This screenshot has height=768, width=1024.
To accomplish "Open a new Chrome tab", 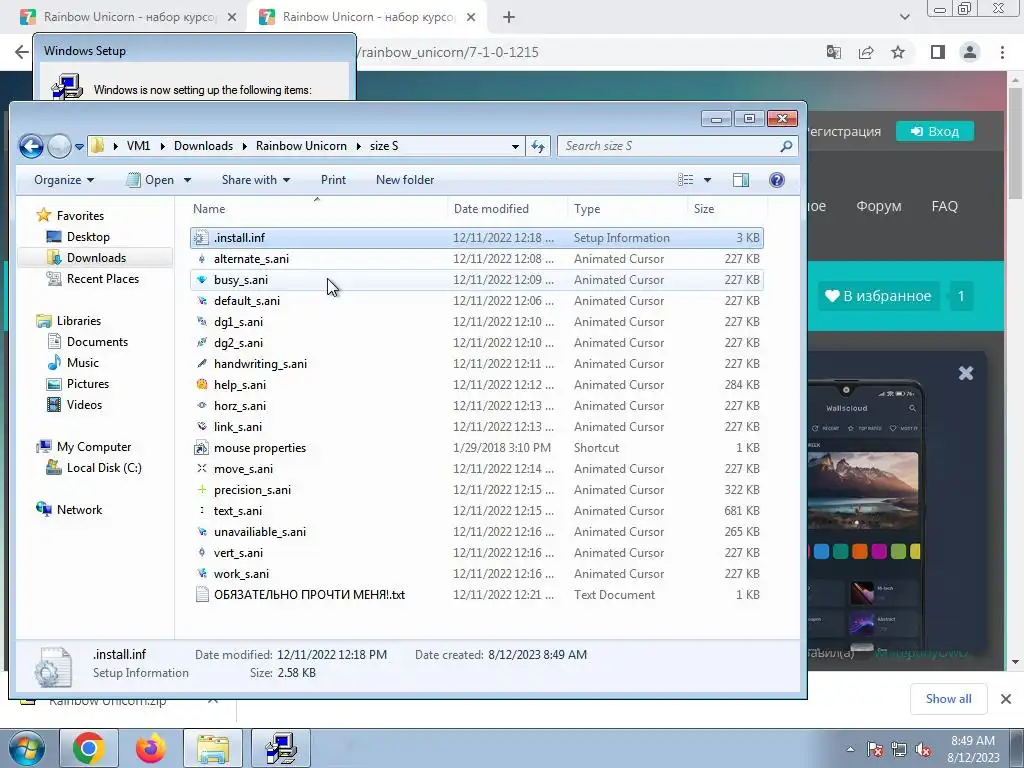I will pyautogui.click(x=509, y=17).
